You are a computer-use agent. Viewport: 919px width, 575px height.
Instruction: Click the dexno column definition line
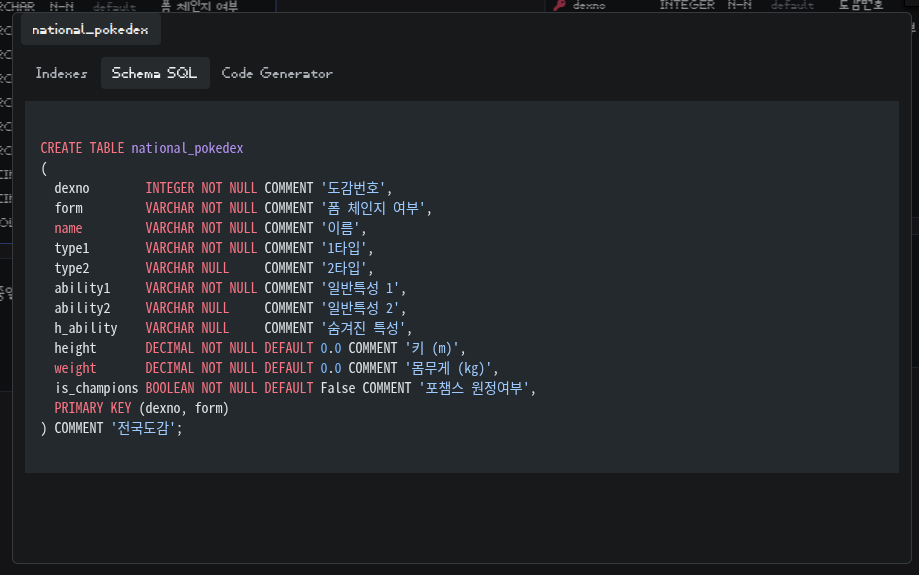223,188
